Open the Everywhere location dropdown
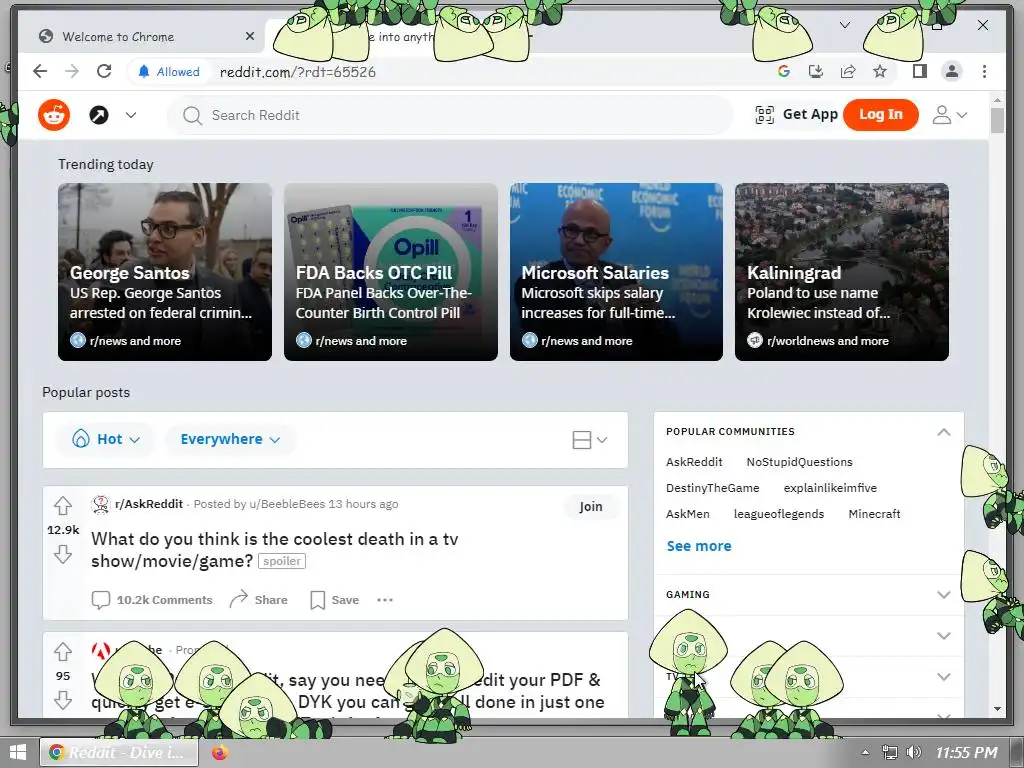This screenshot has width=1024, height=768. (x=230, y=439)
